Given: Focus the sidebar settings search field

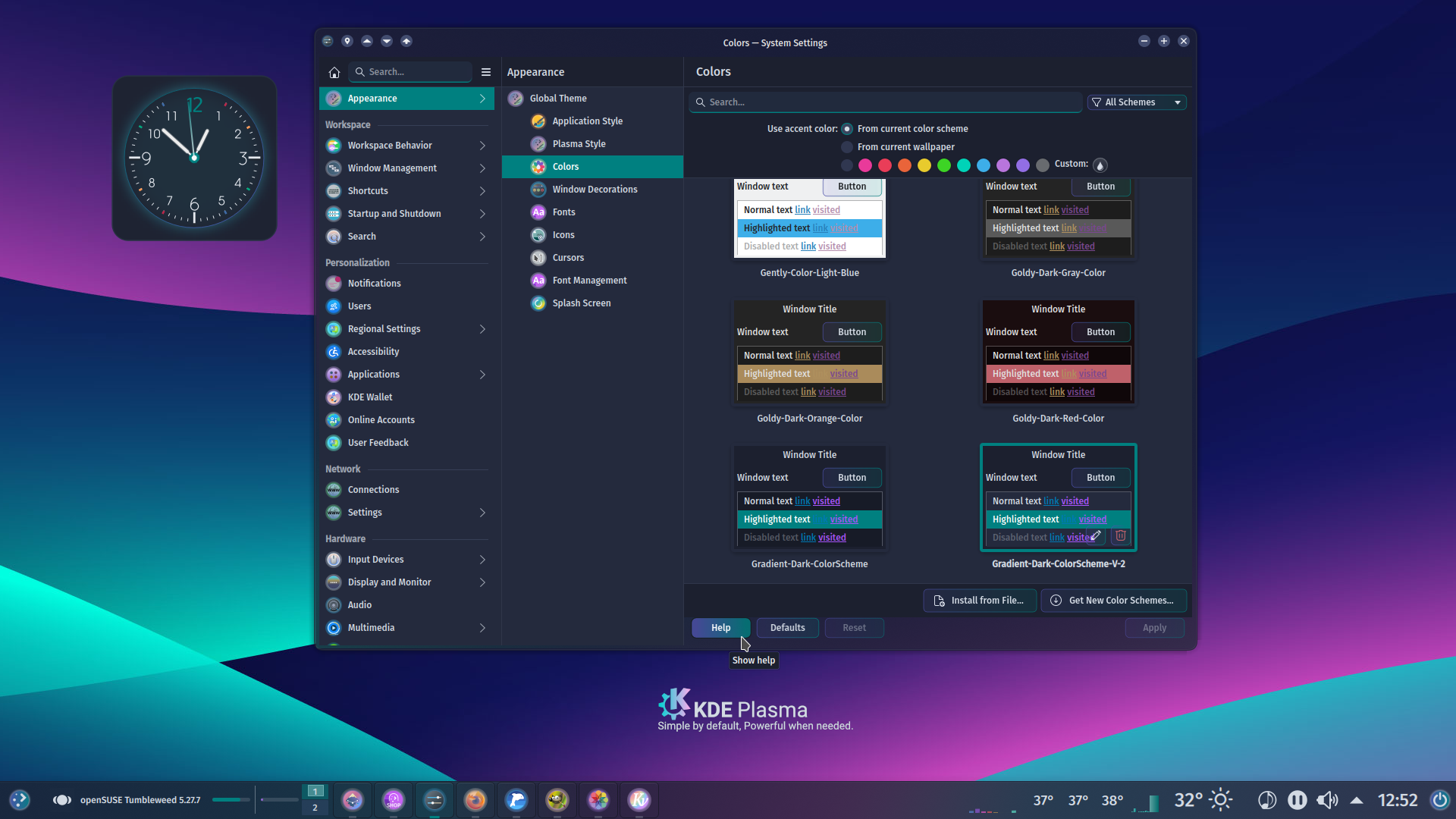Looking at the screenshot, I should 410,72.
